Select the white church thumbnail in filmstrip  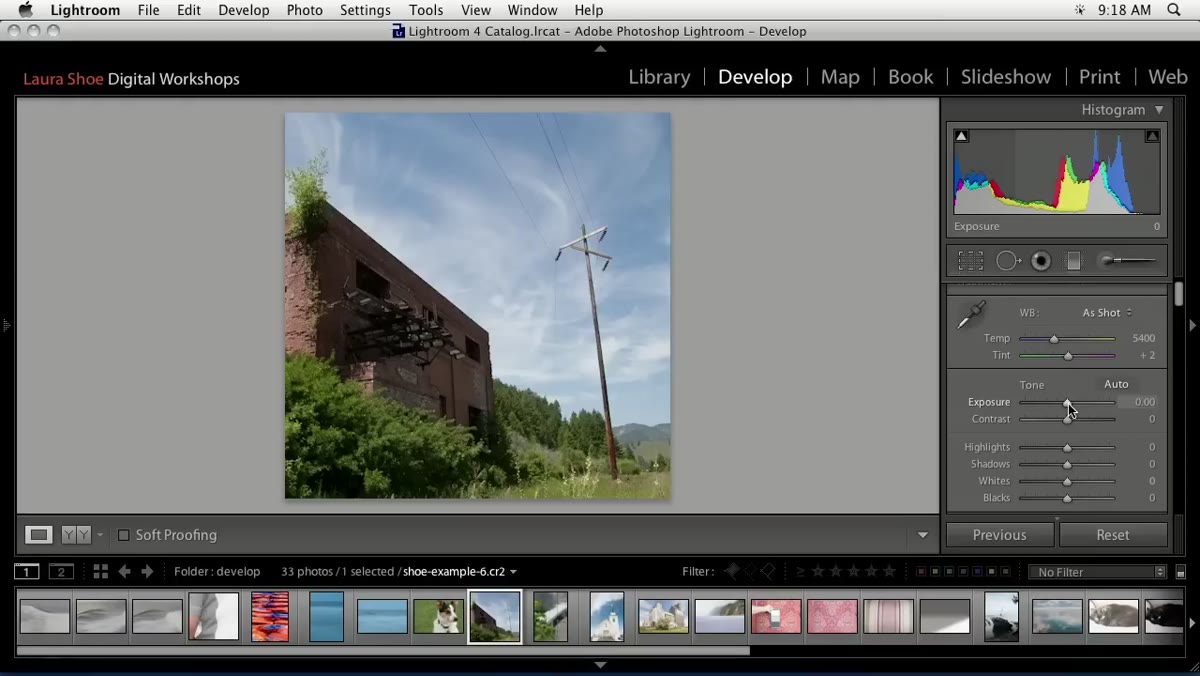click(x=607, y=616)
